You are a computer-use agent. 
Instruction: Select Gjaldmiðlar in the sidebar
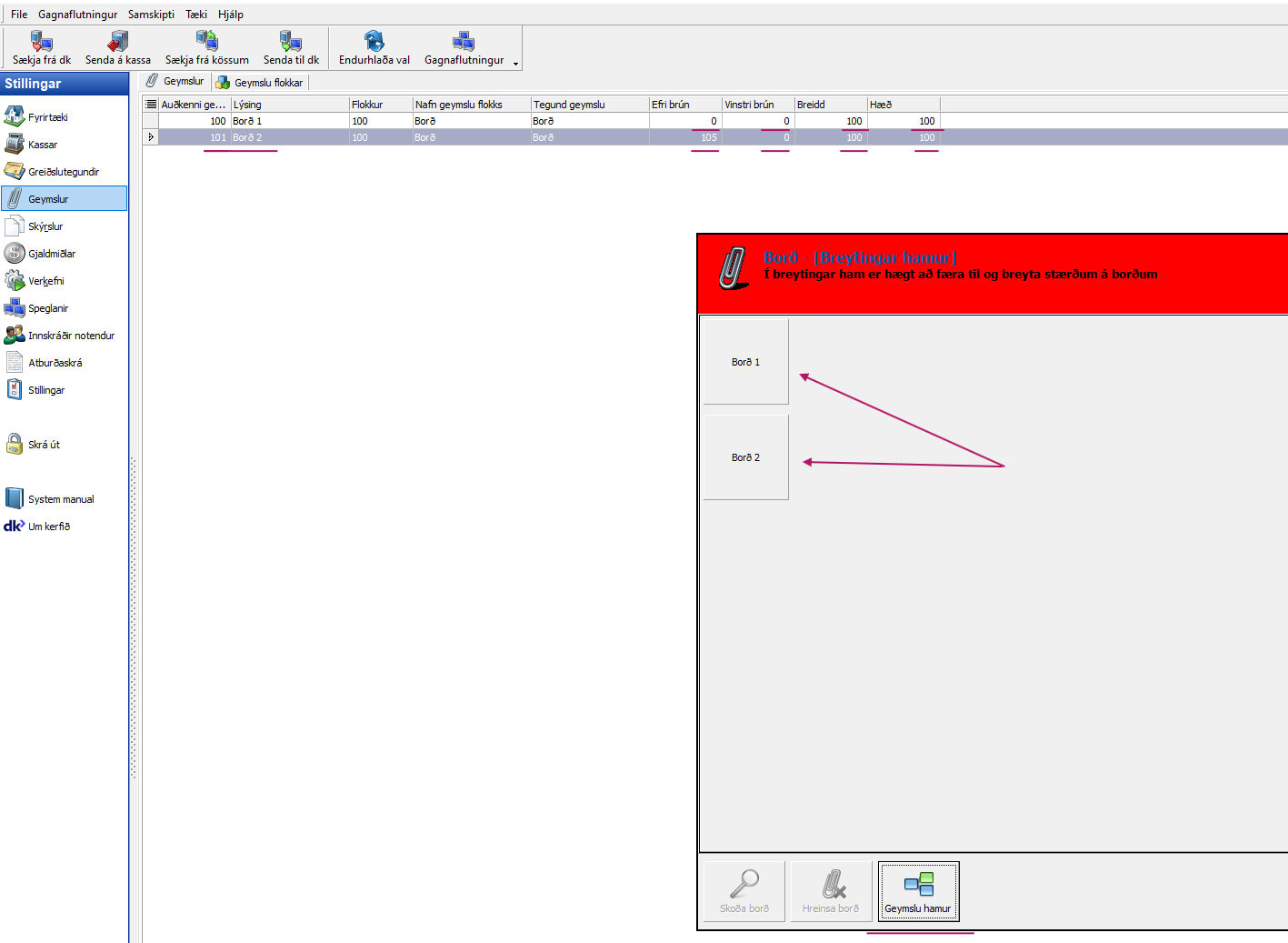[x=51, y=254]
